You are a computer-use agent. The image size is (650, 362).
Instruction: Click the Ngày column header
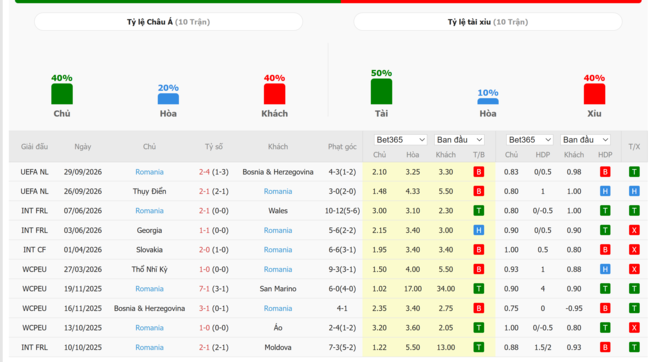(x=83, y=146)
